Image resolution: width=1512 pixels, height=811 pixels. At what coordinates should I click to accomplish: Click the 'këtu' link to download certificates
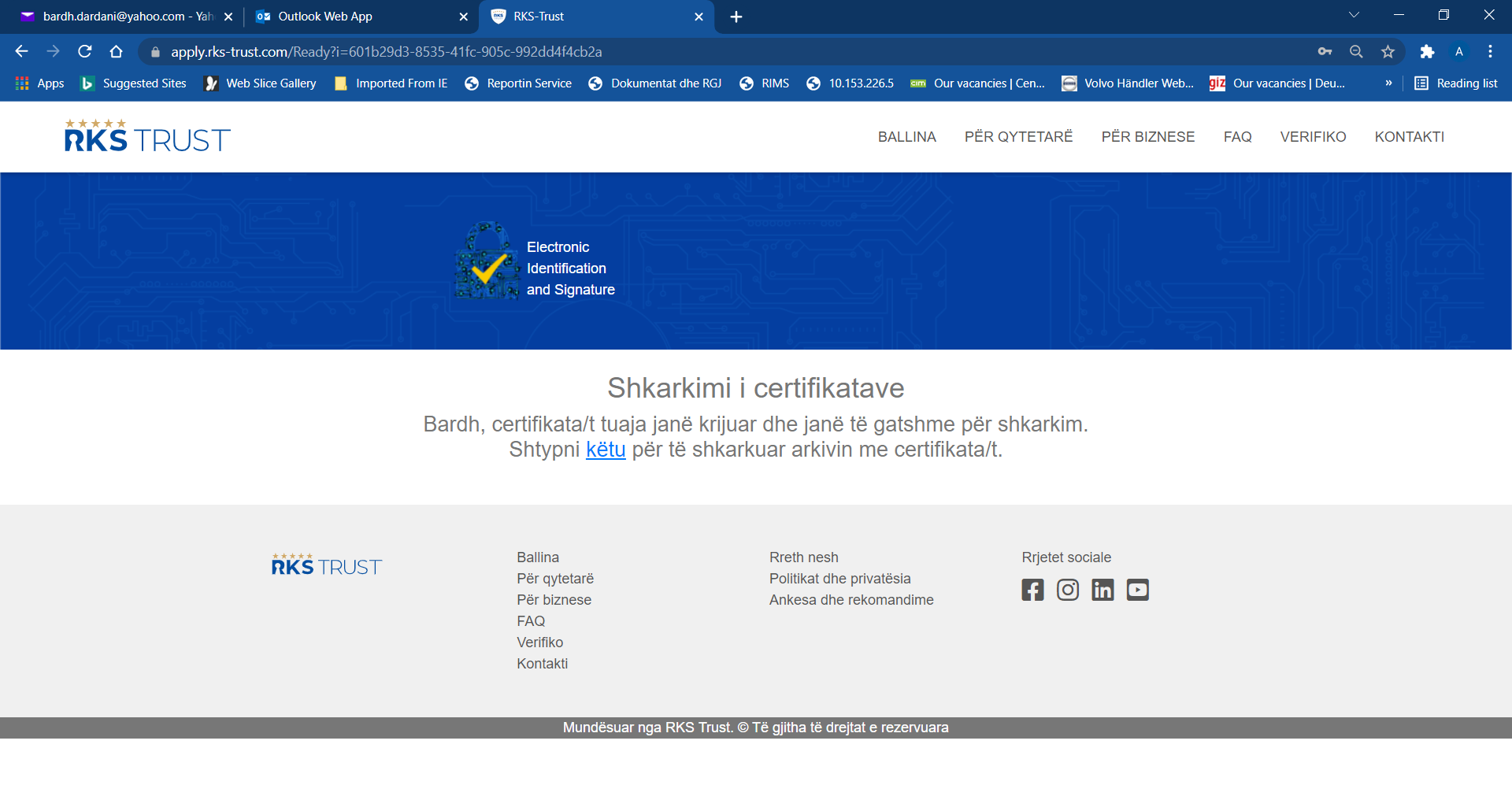606,450
